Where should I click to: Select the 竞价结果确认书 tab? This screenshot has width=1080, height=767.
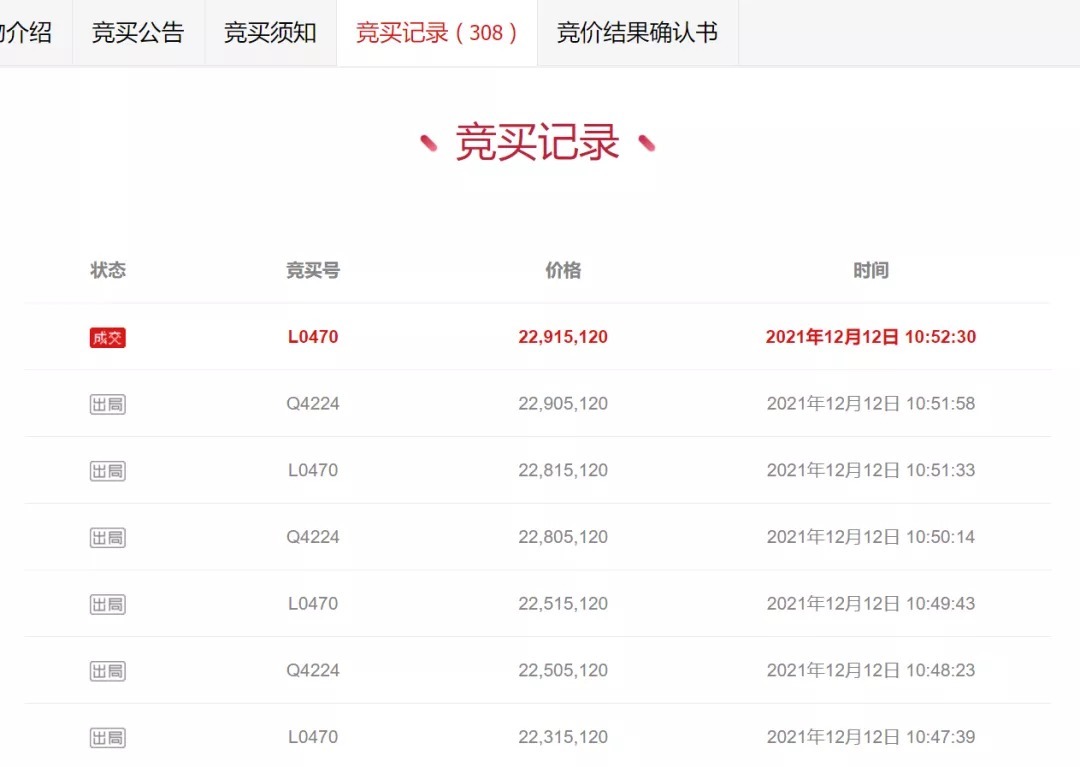point(637,32)
